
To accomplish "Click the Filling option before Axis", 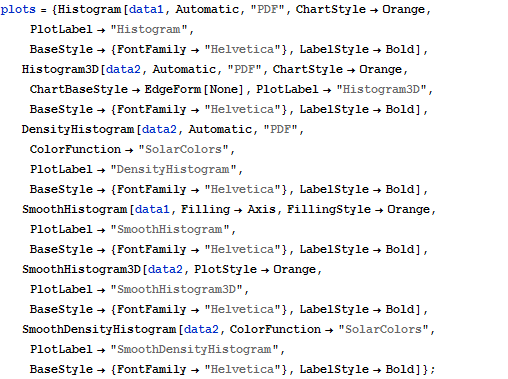I will click(x=206, y=209).
